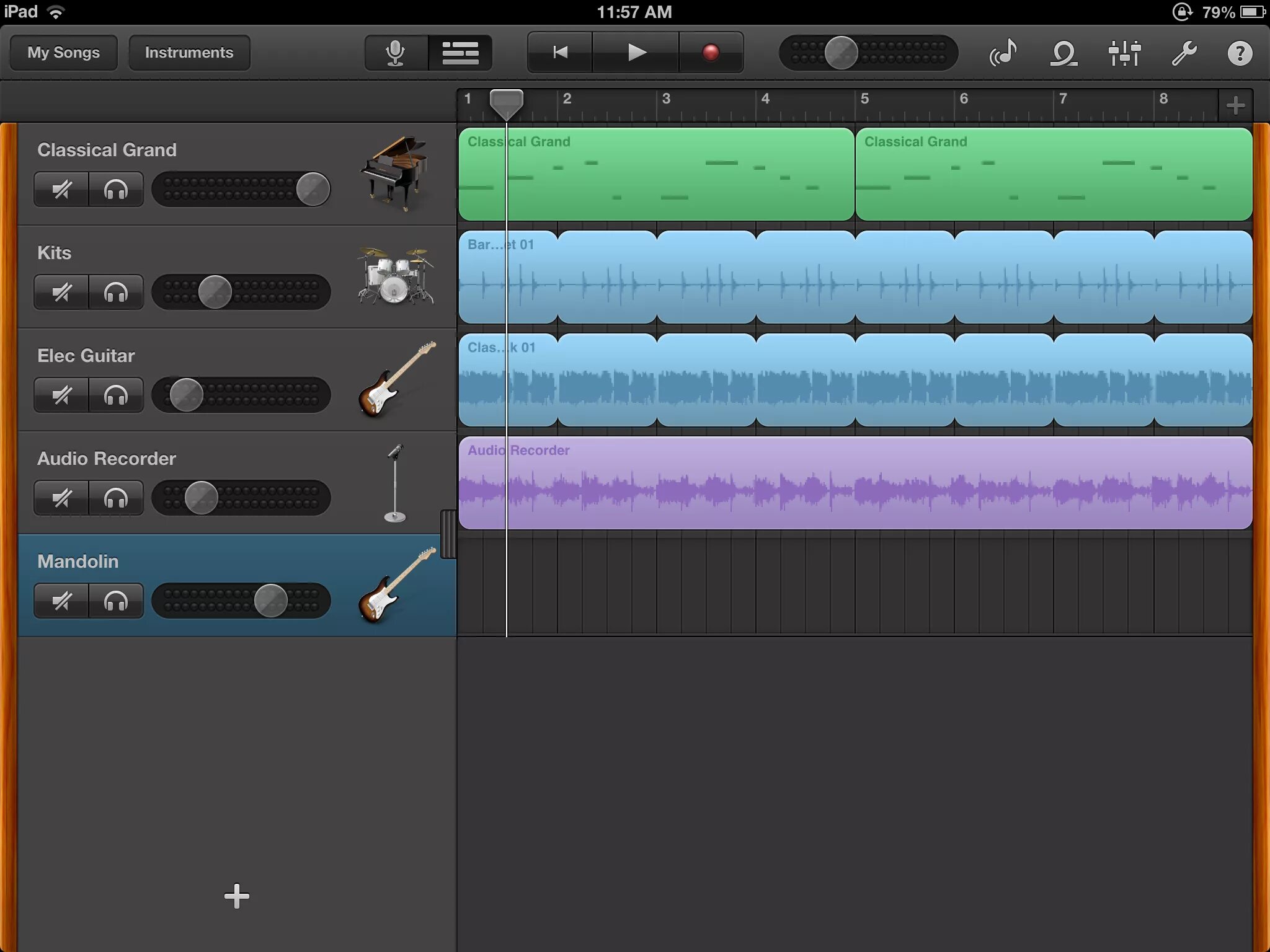
Task: Open the Loop Browser icon
Action: (x=1064, y=53)
